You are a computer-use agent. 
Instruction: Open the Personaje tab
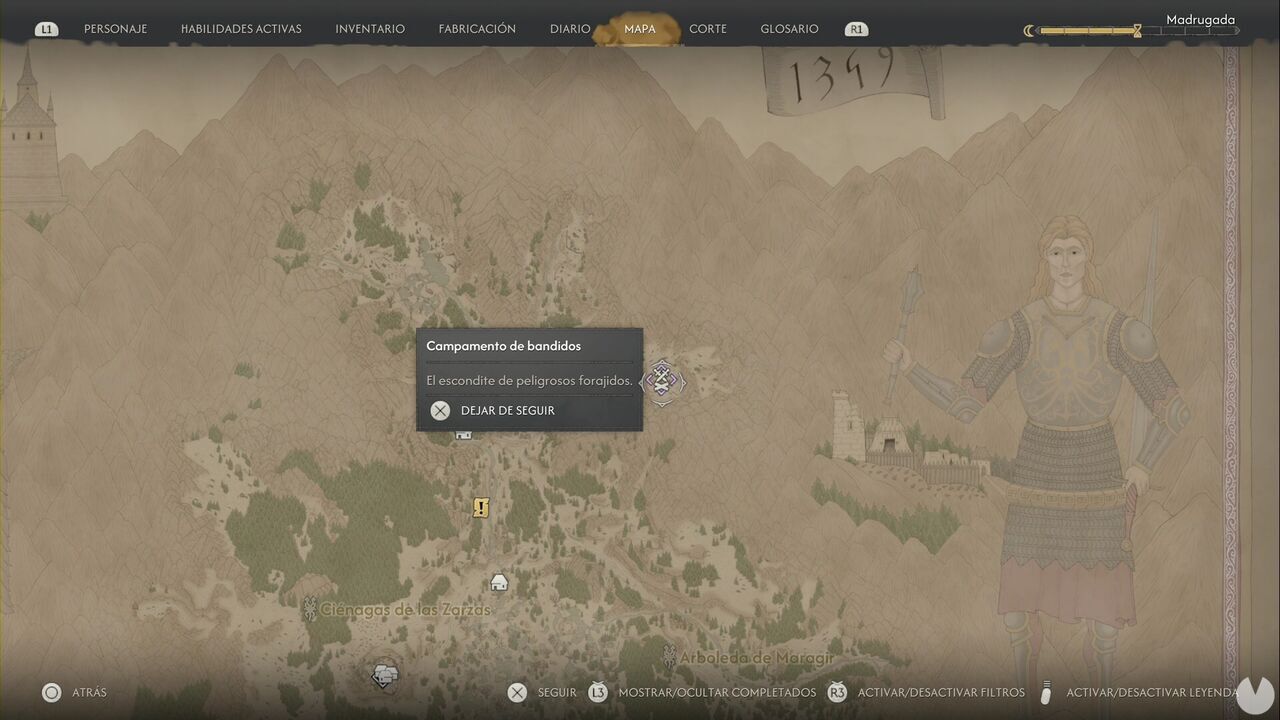pyautogui.click(x=115, y=29)
